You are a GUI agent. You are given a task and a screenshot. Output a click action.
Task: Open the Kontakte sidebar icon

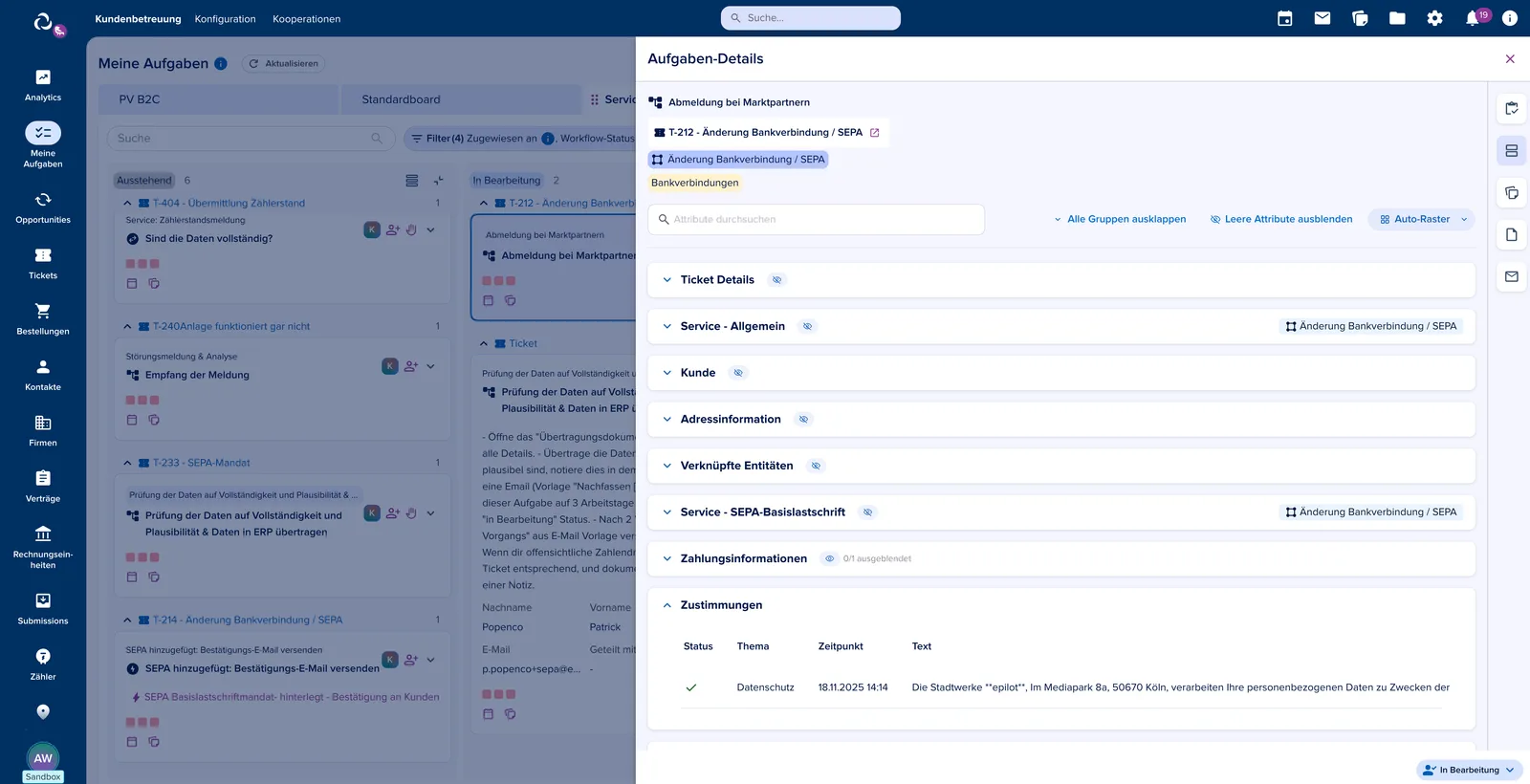click(43, 367)
